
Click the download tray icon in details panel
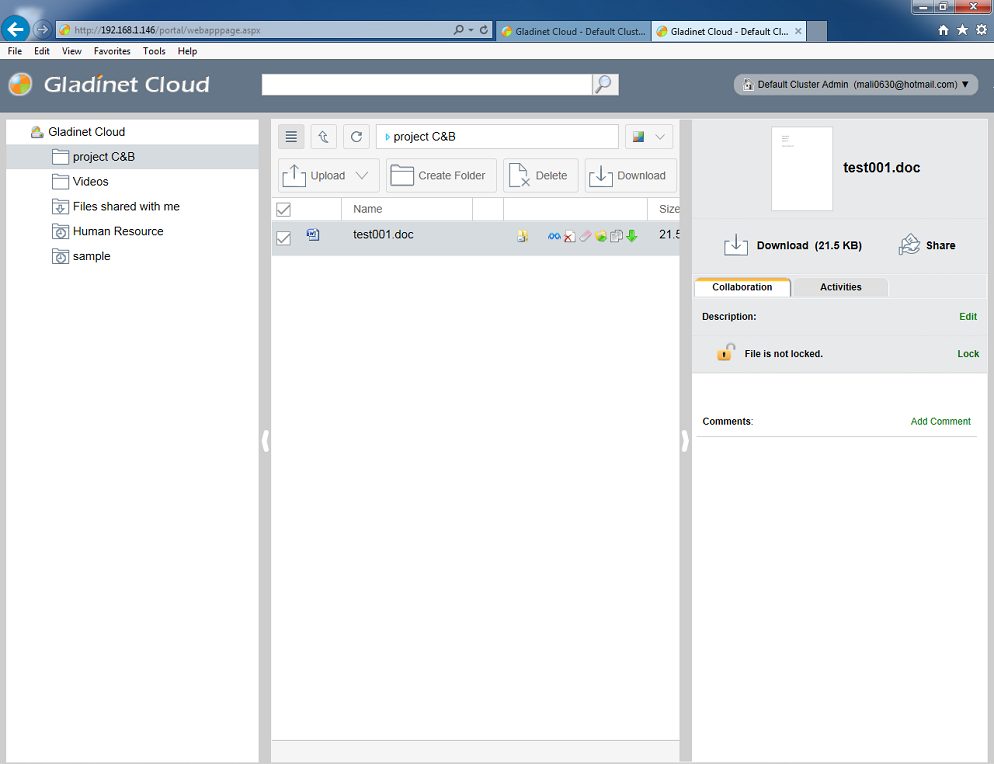pyautogui.click(x=735, y=245)
